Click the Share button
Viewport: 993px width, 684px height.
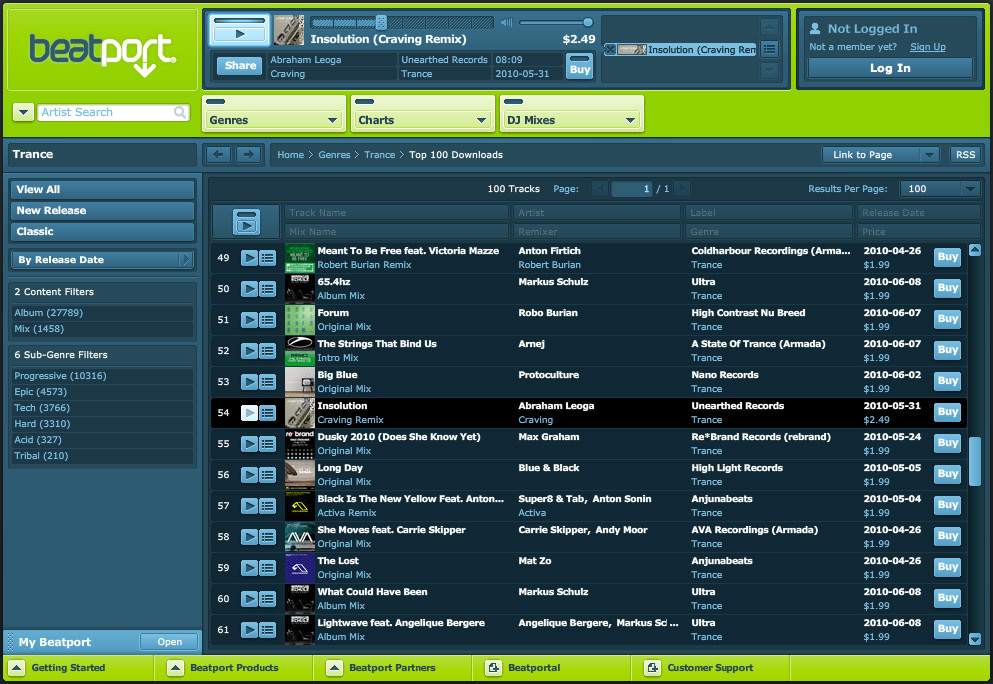tap(240, 65)
